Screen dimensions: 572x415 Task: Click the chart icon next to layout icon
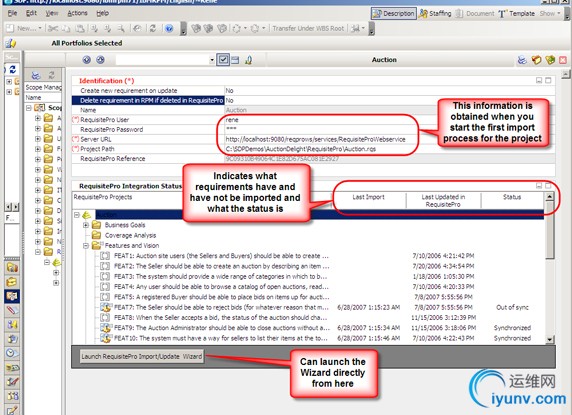point(249,60)
